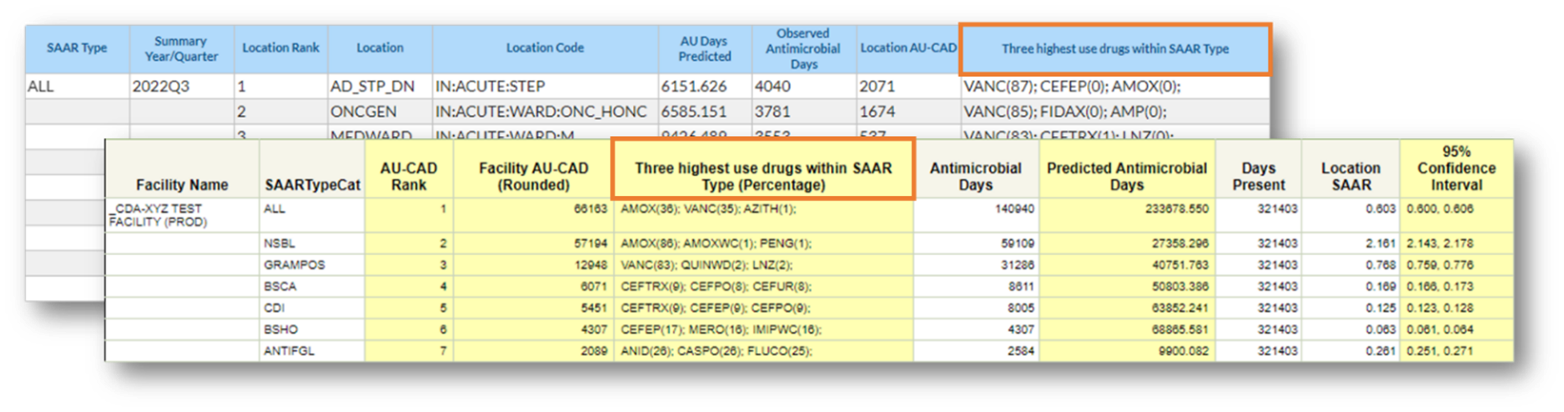Click the AU-CAD Rank column header
Viewport: 1564px width, 412px height.
click(409, 176)
